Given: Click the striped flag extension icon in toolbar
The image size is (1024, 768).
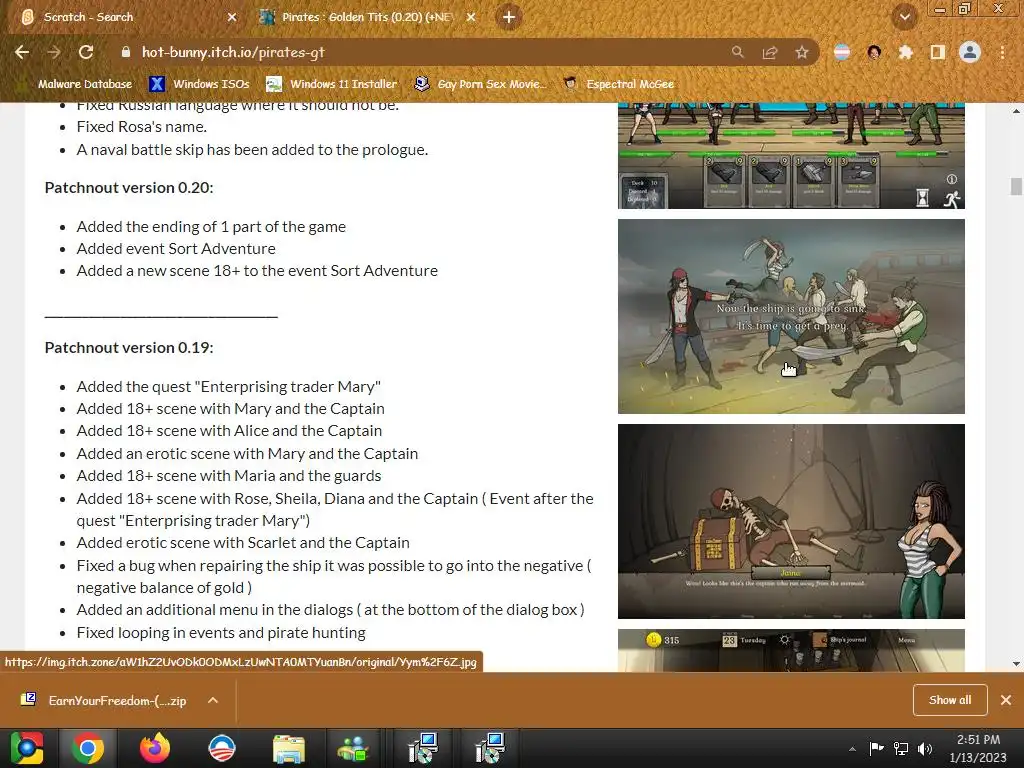Looking at the screenshot, I should coord(842,52).
